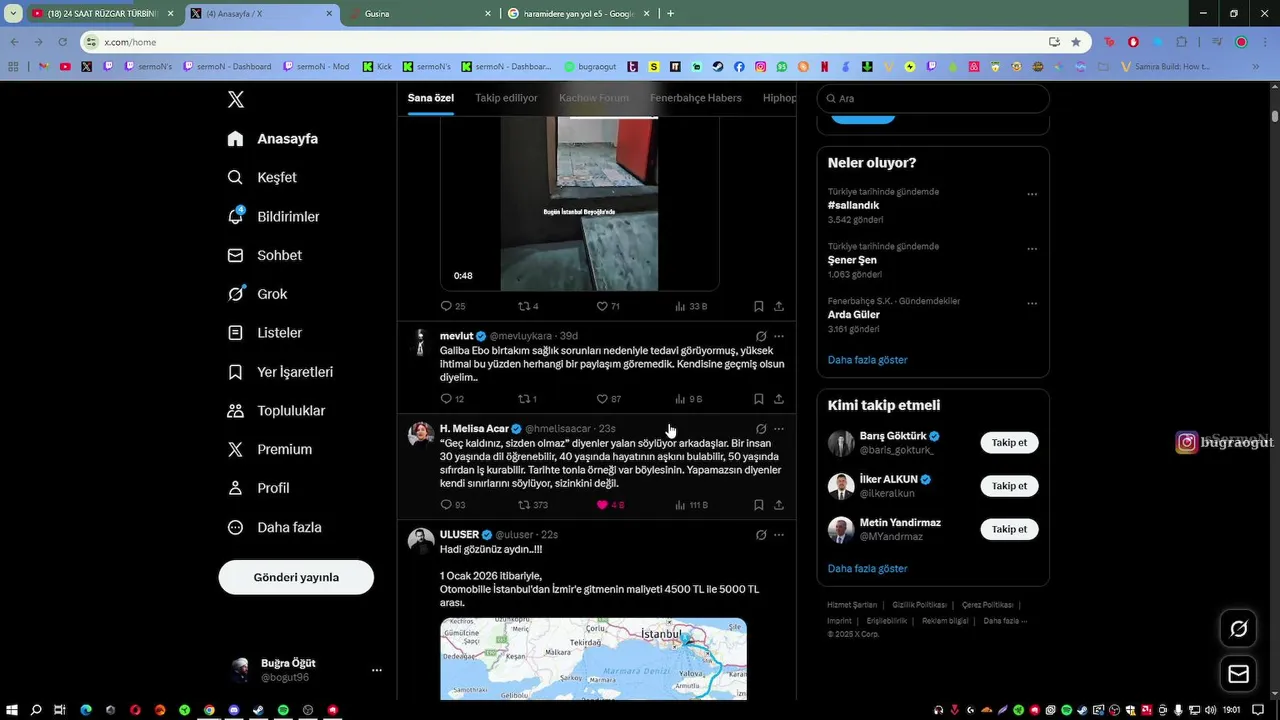The height and width of the screenshot is (720, 1280).
Task: Share H. Melisa Acar's post
Action: (779, 505)
